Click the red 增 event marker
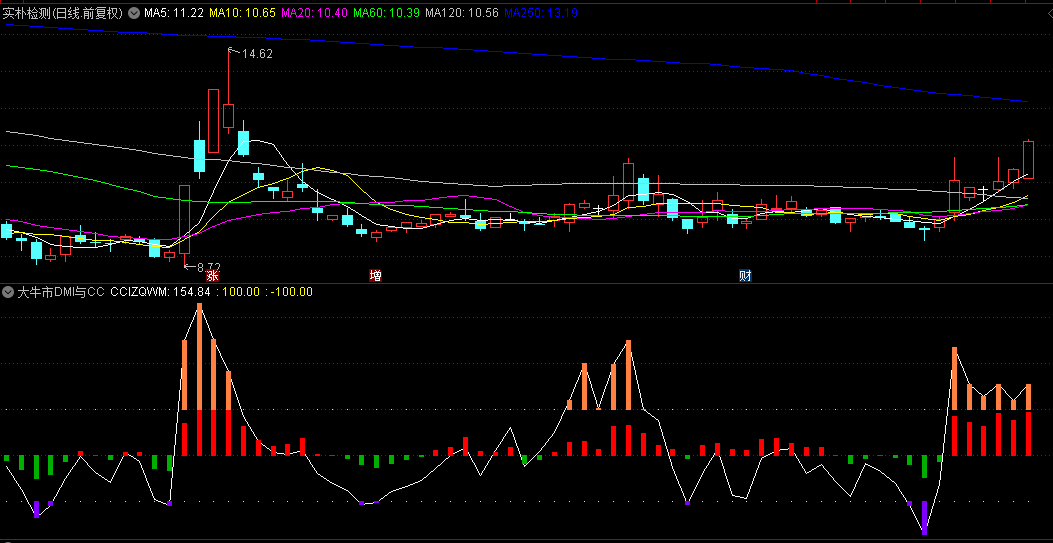The height and width of the screenshot is (543, 1053). click(376, 276)
